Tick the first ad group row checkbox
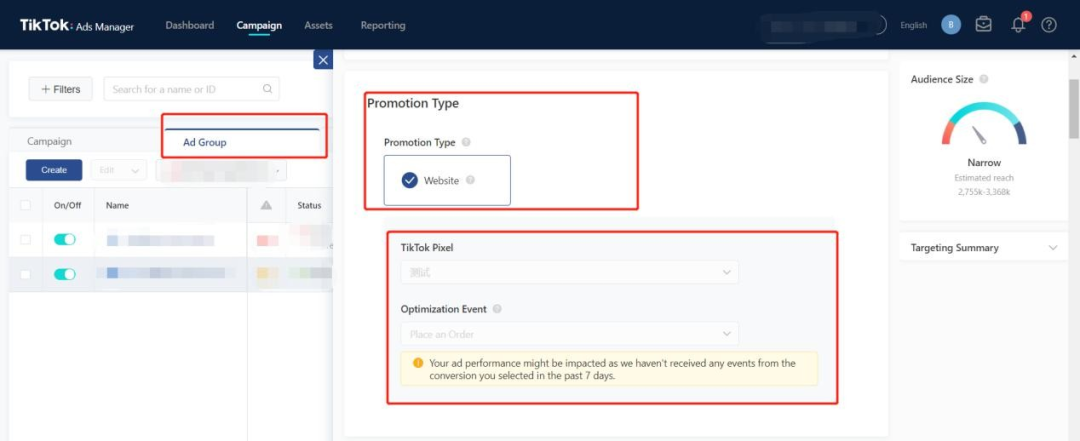Screen dimensions: 1080x441 25,240
